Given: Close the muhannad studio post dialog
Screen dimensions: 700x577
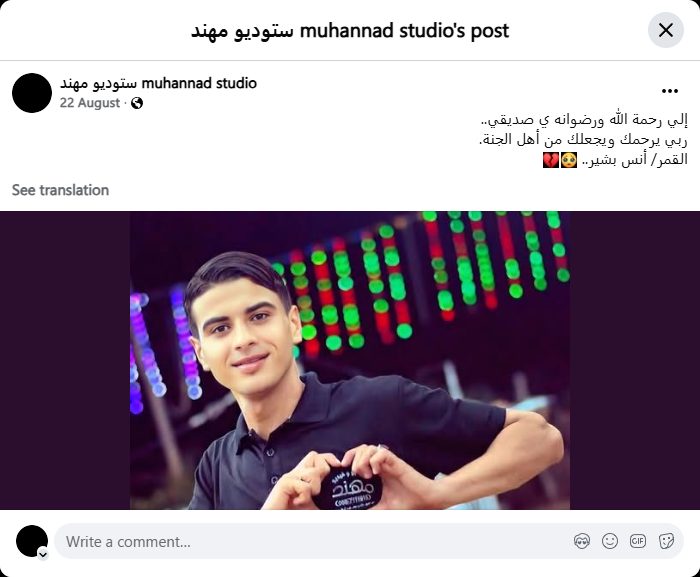Looking at the screenshot, I should (666, 30).
